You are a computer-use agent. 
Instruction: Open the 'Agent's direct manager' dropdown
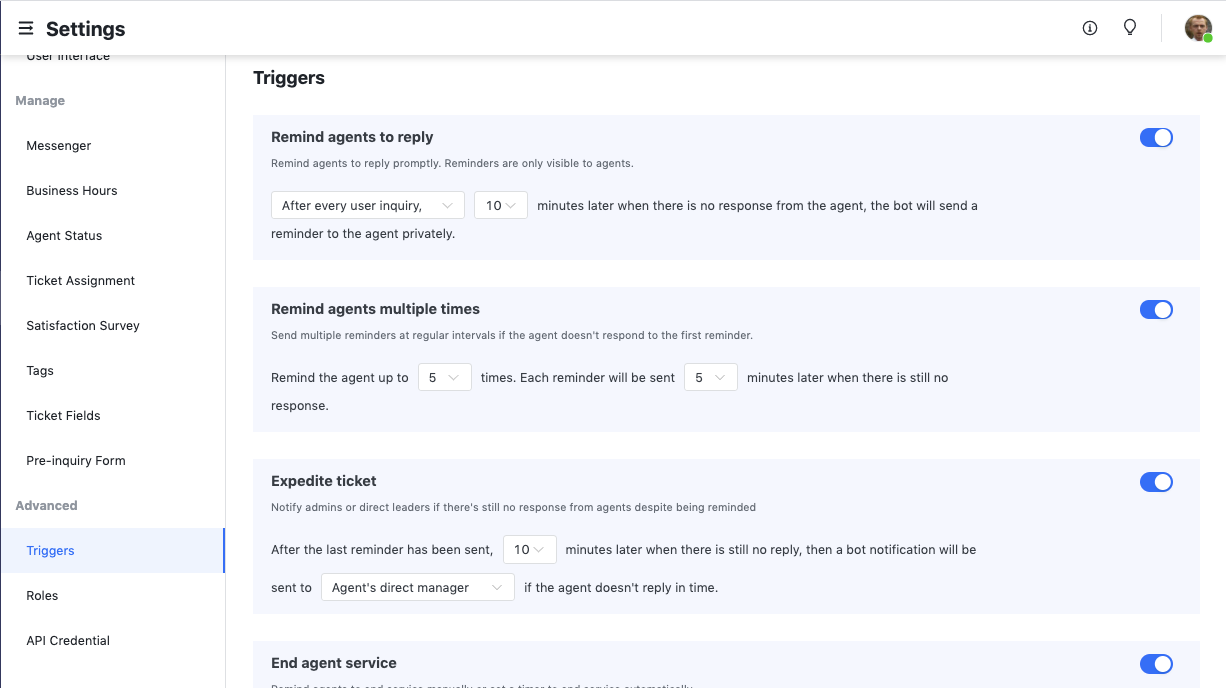[x=417, y=587]
